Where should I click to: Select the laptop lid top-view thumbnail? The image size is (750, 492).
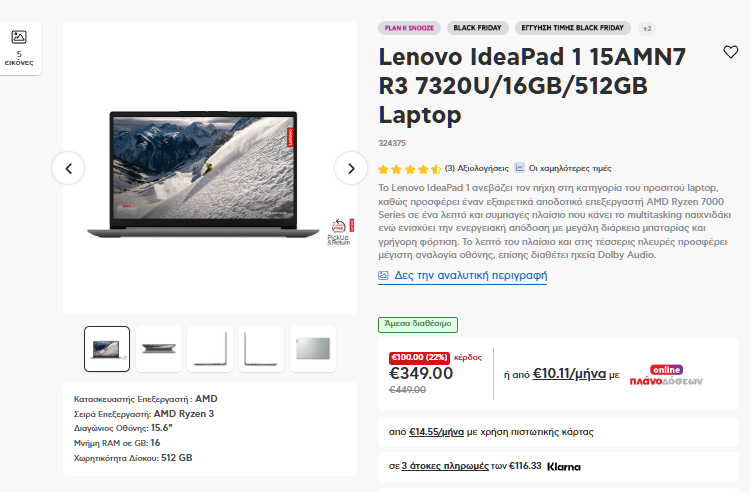pos(313,349)
